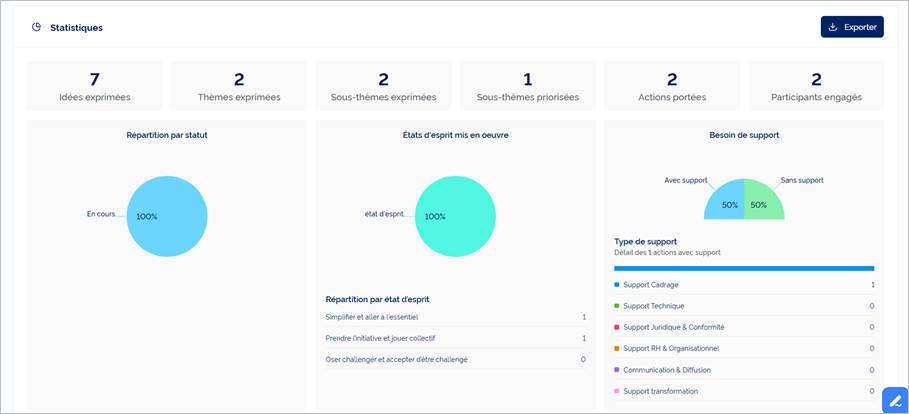Click the 'Sans support' chart label
The image size is (909, 414).
tap(802, 180)
